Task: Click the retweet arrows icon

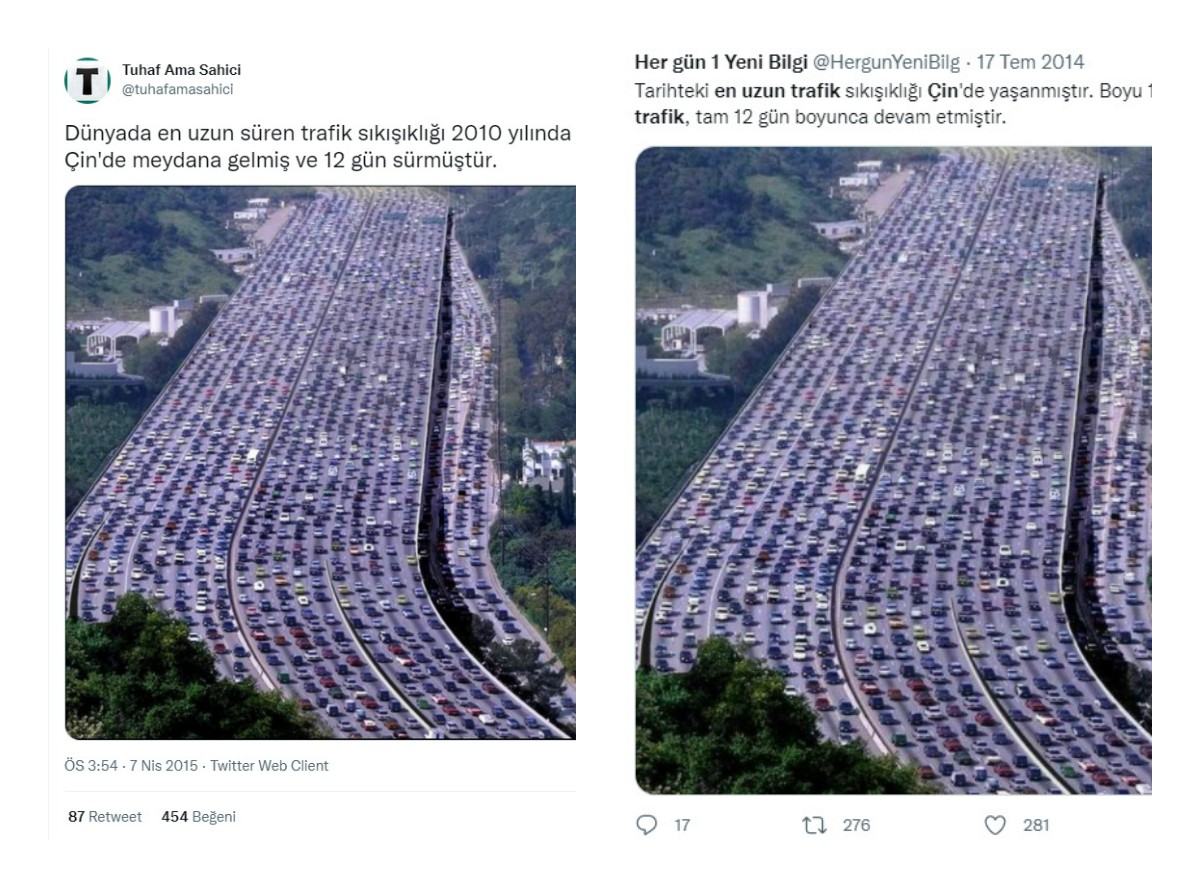Action: (x=813, y=825)
